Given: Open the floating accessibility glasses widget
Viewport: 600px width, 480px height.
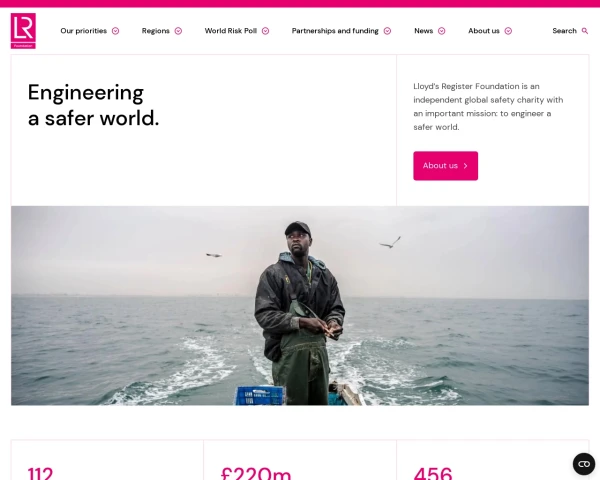Looking at the screenshot, I should coord(584,464).
